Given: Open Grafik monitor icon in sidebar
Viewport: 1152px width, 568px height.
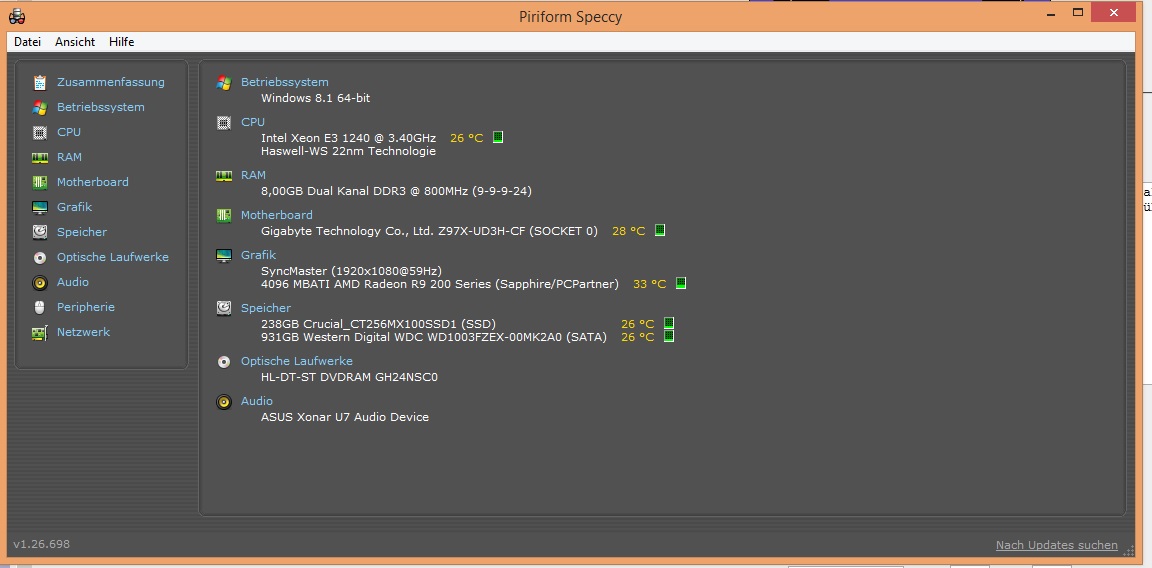Looking at the screenshot, I should click(40, 207).
